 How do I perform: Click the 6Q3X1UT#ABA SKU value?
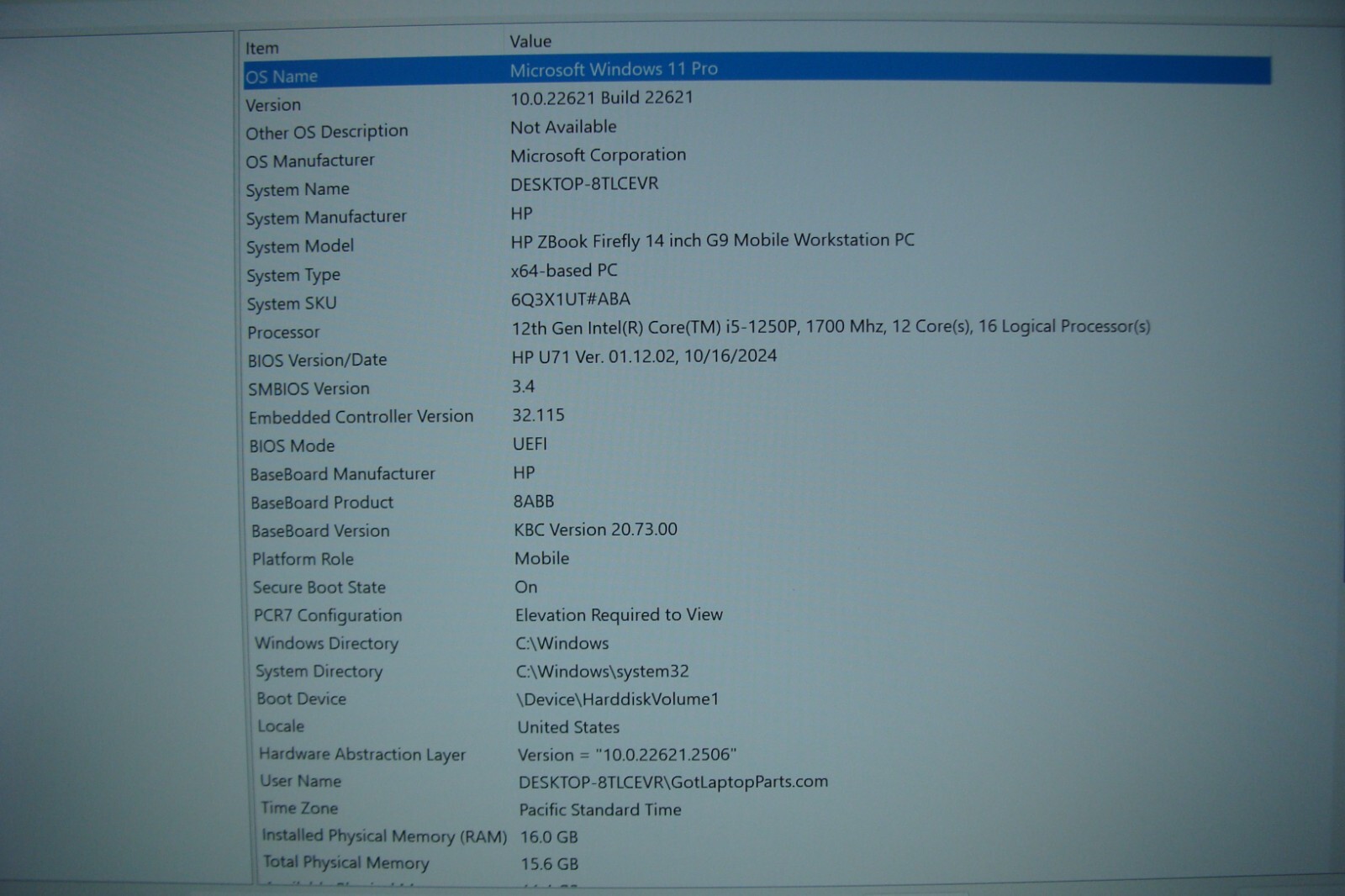571,299
